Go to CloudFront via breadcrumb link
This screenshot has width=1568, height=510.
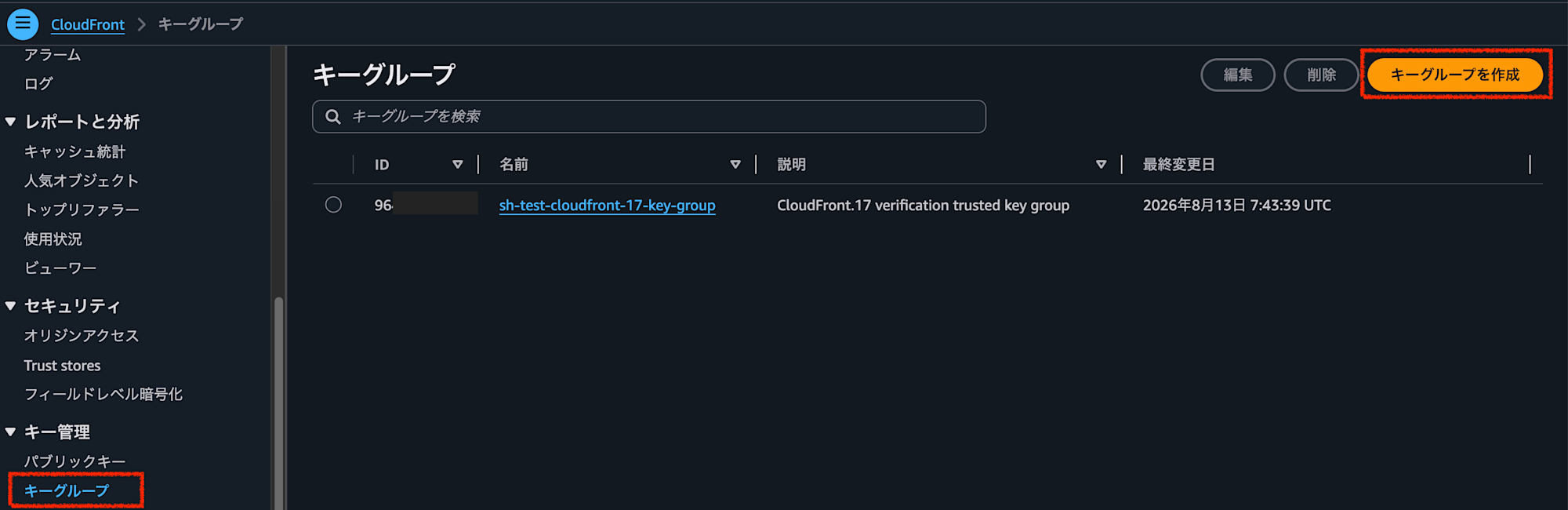(x=88, y=24)
